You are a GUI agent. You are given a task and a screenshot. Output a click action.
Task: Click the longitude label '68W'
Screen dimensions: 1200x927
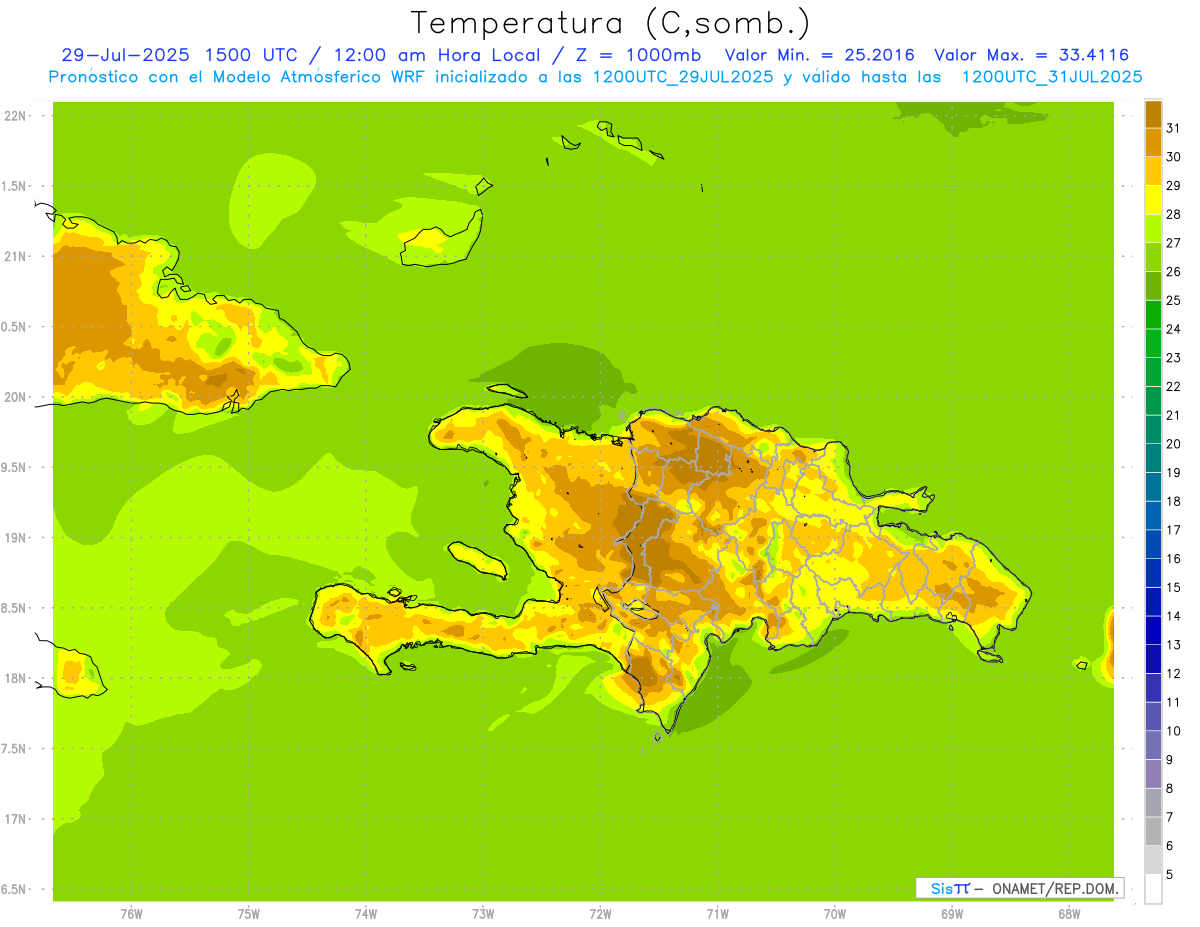(x=1069, y=913)
